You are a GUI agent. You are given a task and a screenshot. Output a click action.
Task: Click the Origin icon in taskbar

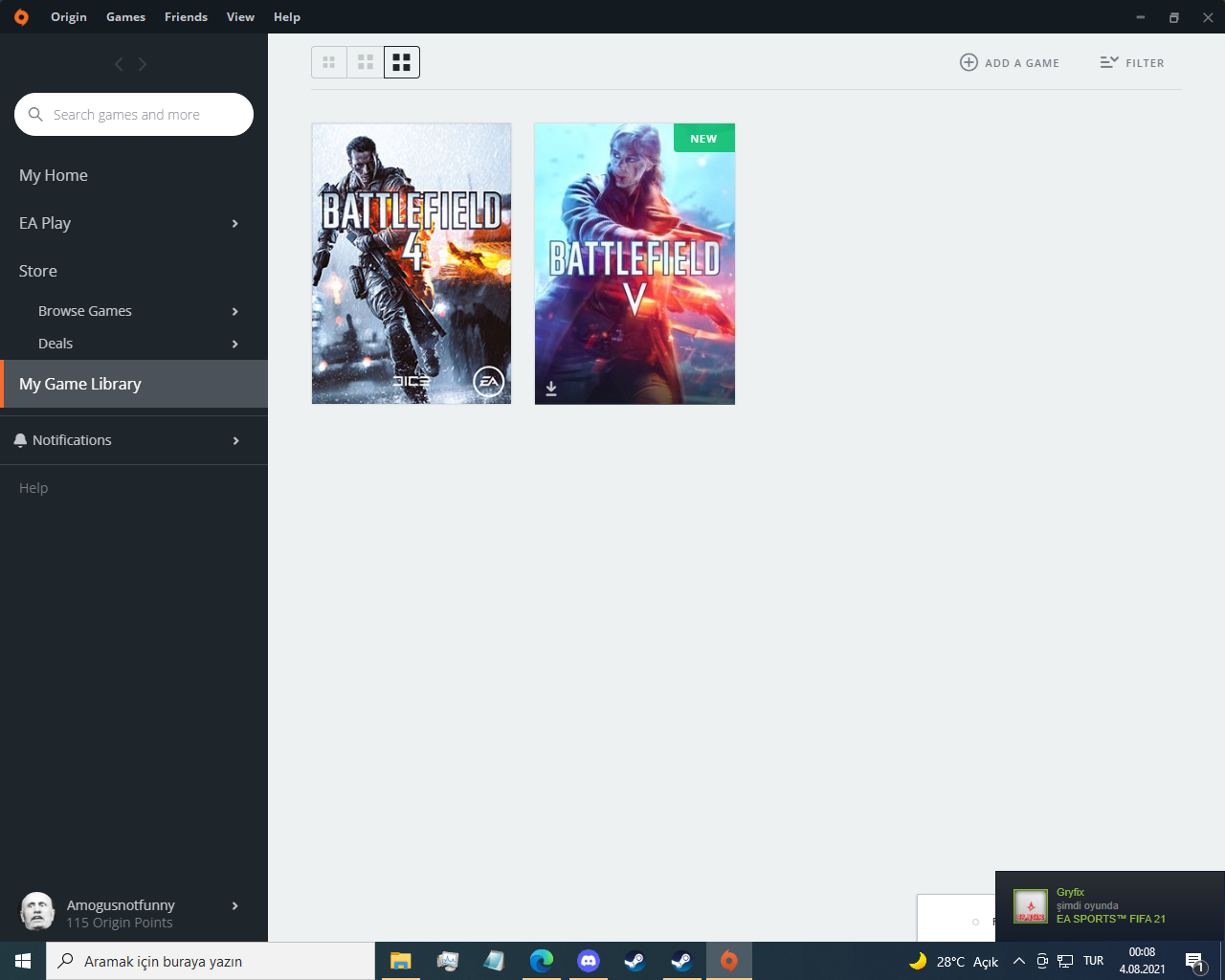pyautogui.click(x=729, y=961)
